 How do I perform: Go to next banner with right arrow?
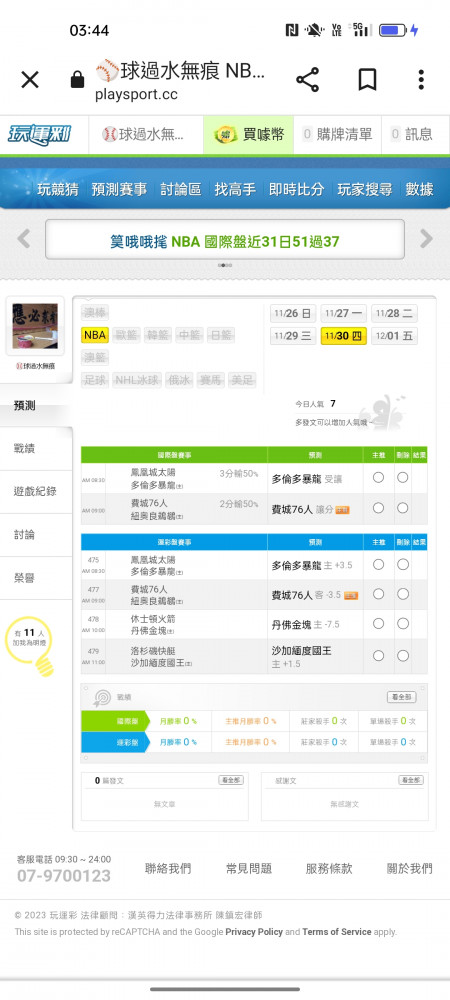click(426, 239)
